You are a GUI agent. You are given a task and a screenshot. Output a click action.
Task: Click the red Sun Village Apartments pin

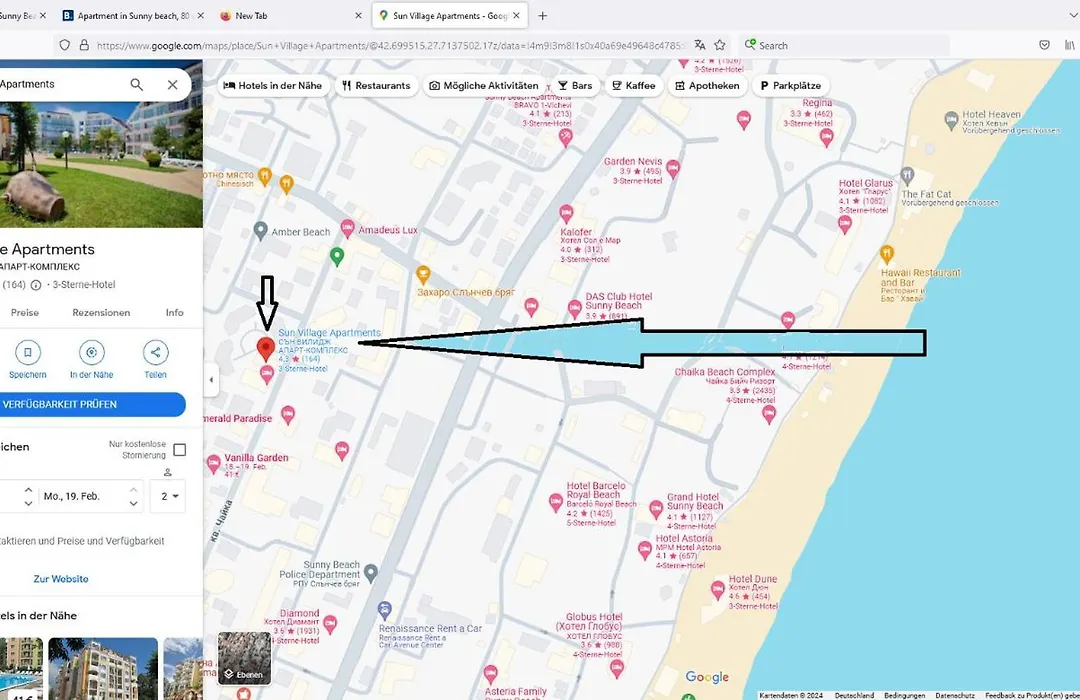[x=265, y=349]
